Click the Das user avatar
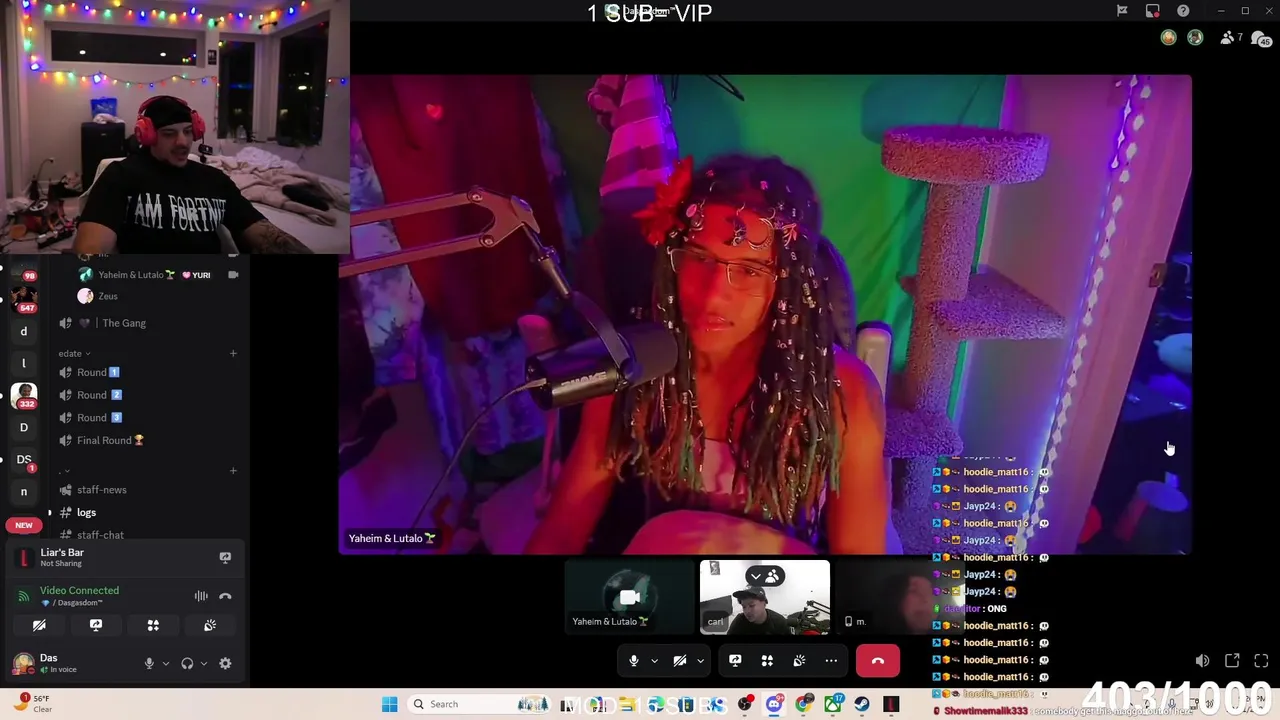1280x720 pixels. [x=22, y=663]
